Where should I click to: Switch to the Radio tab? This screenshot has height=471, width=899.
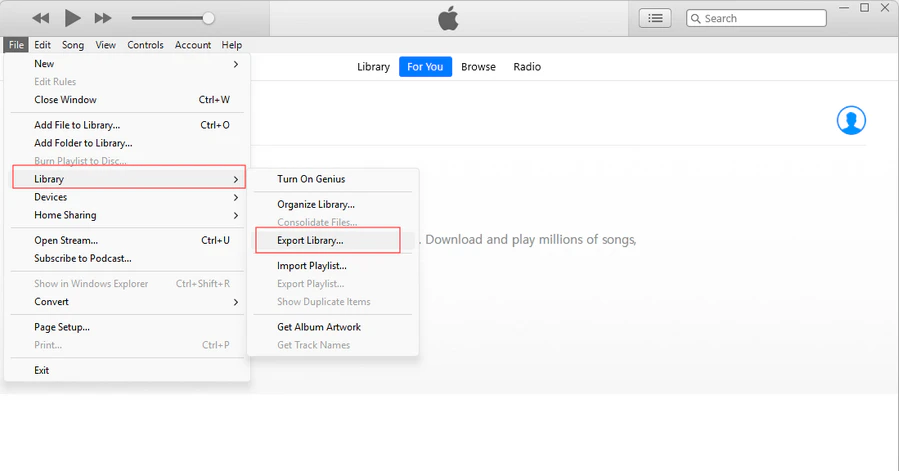527,67
